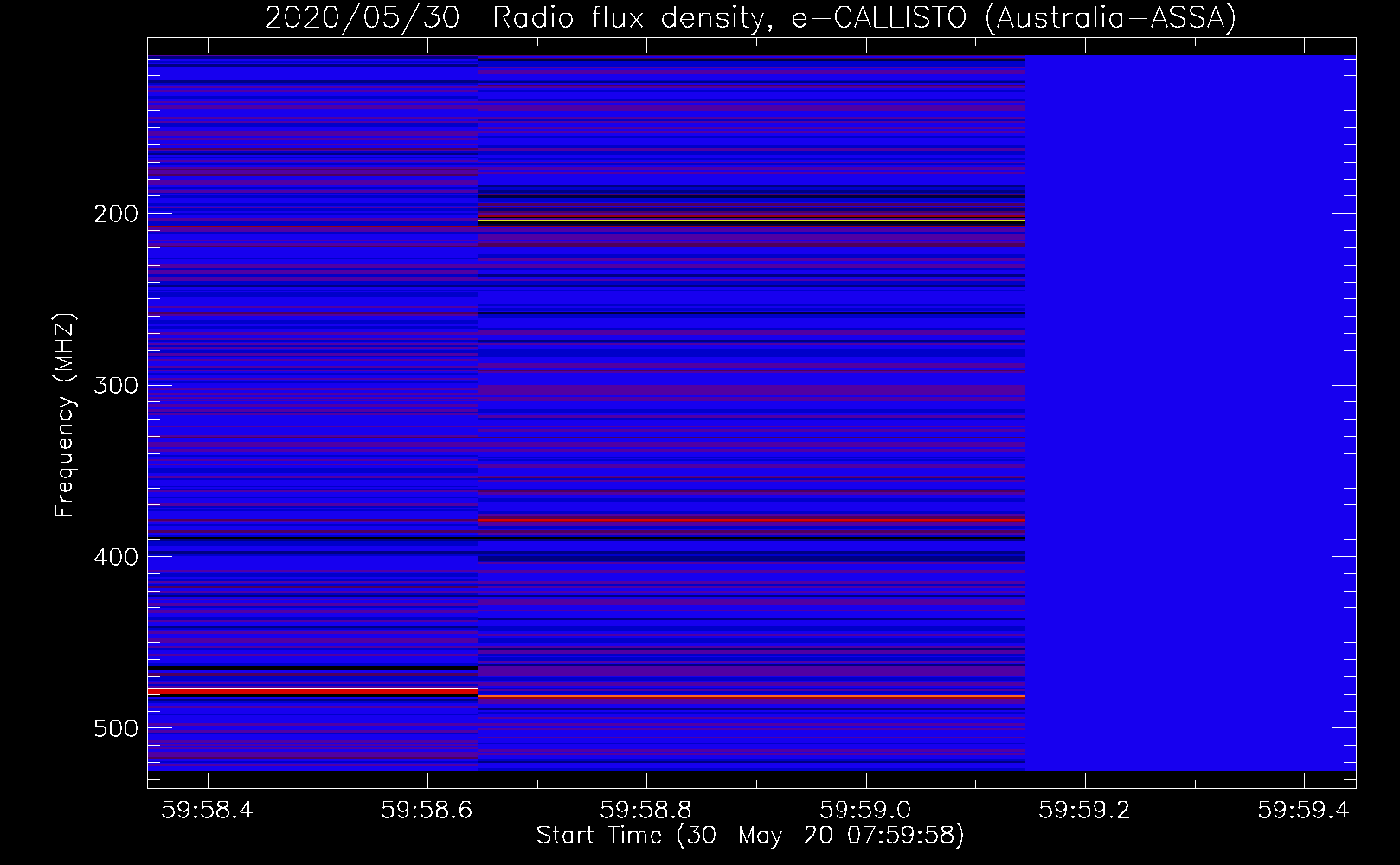Click the red band near 380 MHz
Viewport: 1400px width, 865px height.
click(751, 521)
